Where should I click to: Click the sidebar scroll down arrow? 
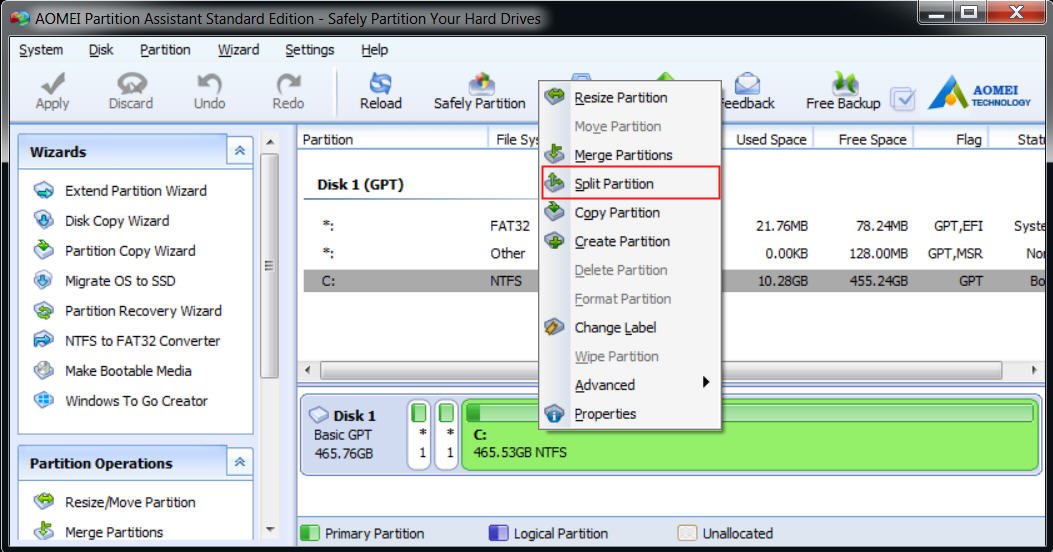(x=270, y=529)
